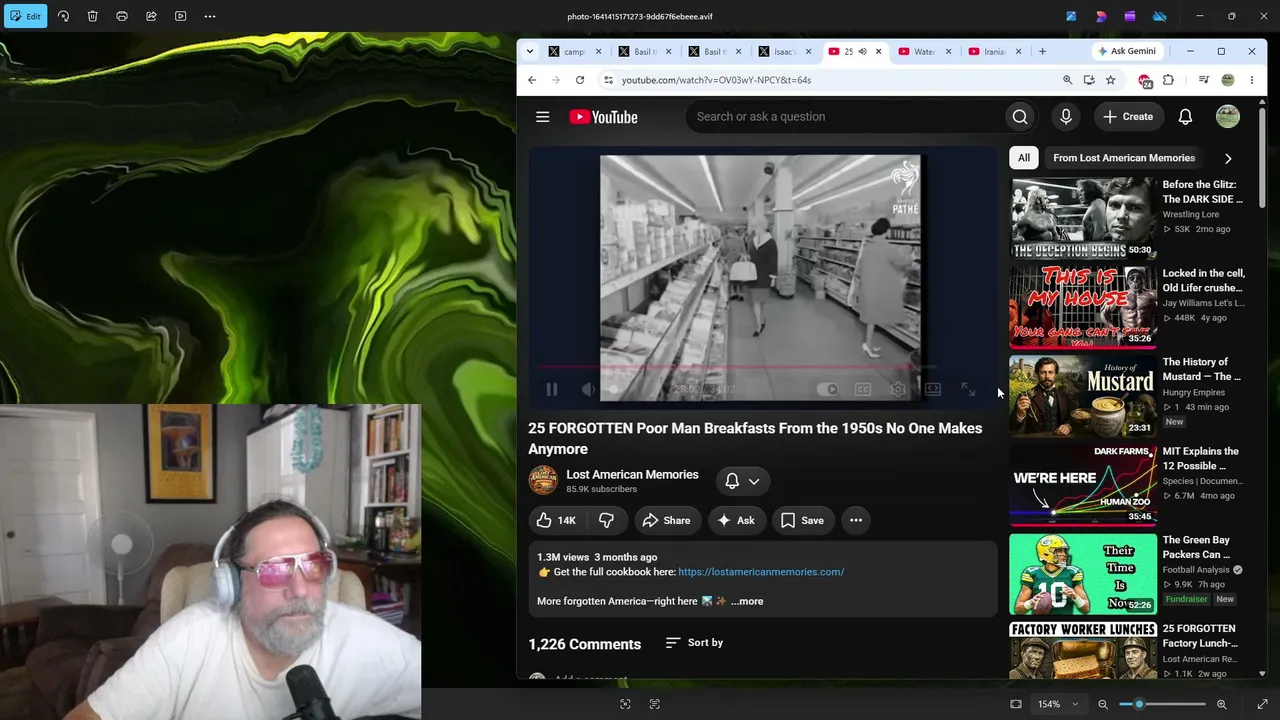1280x720 pixels.
Task: Switch to the 'Isaac' X tab
Action: coord(784,51)
